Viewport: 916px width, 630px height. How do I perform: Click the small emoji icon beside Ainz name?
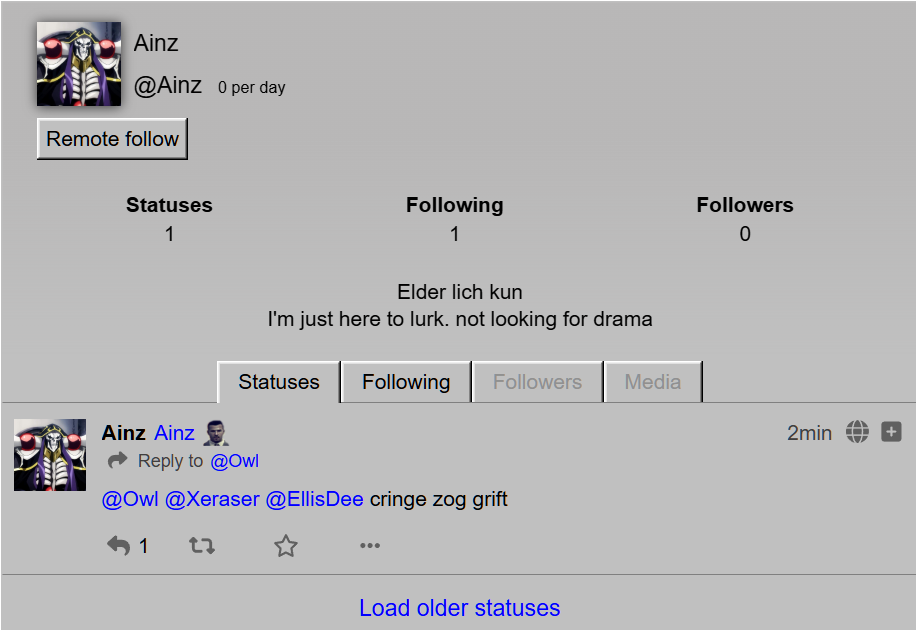pyautogui.click(x=216, y=433)
